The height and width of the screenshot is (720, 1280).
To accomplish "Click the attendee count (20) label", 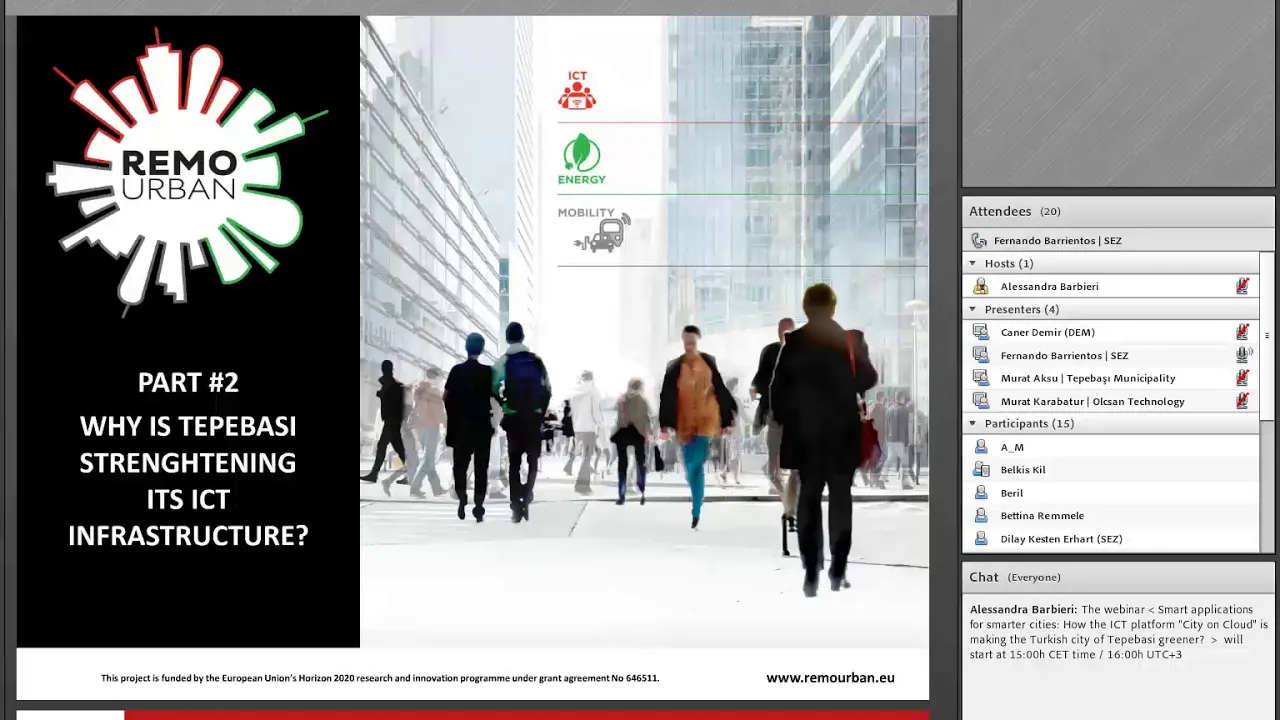I will click(1050, 212).
